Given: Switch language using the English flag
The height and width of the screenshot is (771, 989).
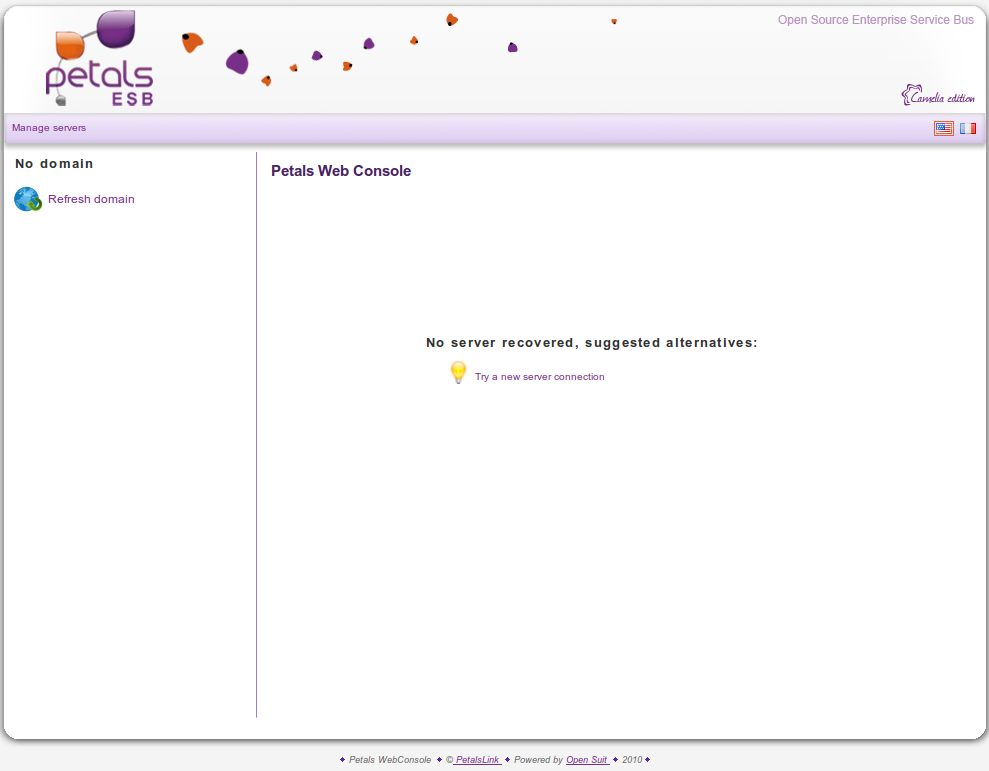Looking at the screenshot, I should coord(943,128).
